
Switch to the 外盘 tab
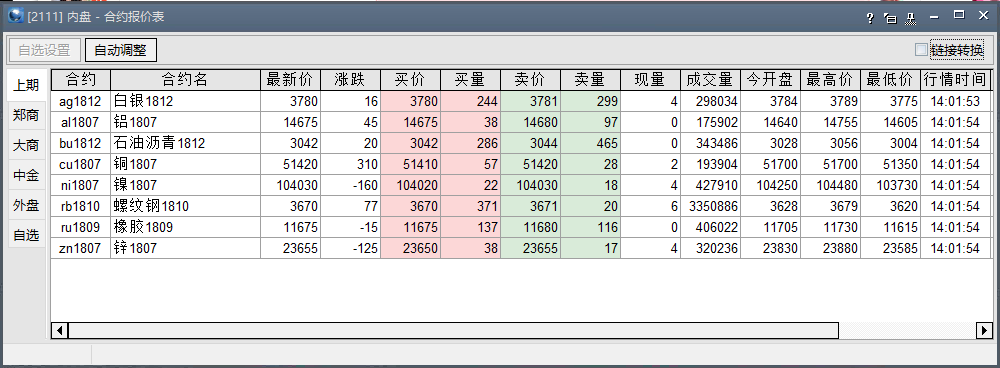pyautogui.click(x=27, y=205)
